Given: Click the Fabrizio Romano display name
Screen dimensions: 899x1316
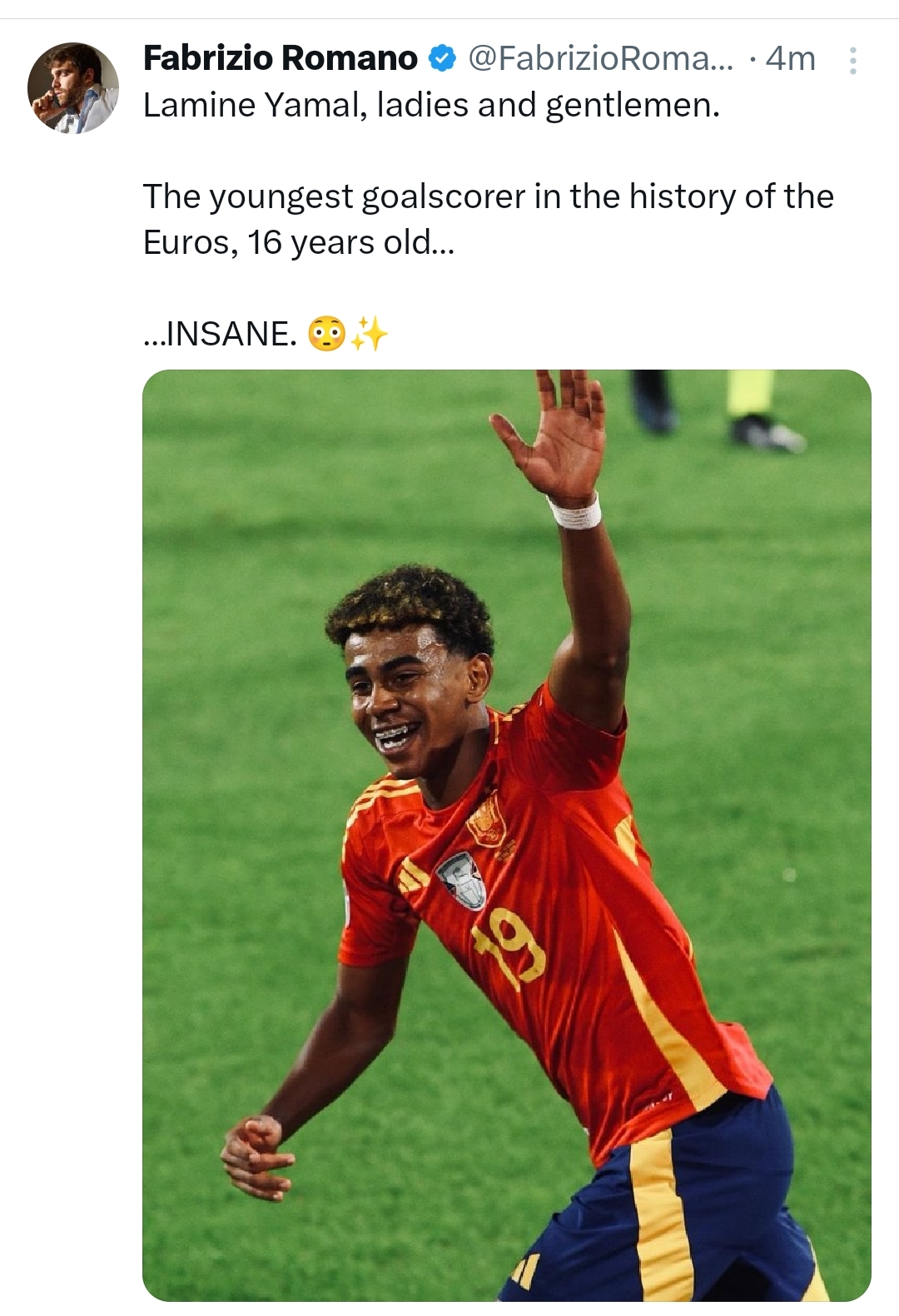Looking at the screenshot, I should pos(281,58).
